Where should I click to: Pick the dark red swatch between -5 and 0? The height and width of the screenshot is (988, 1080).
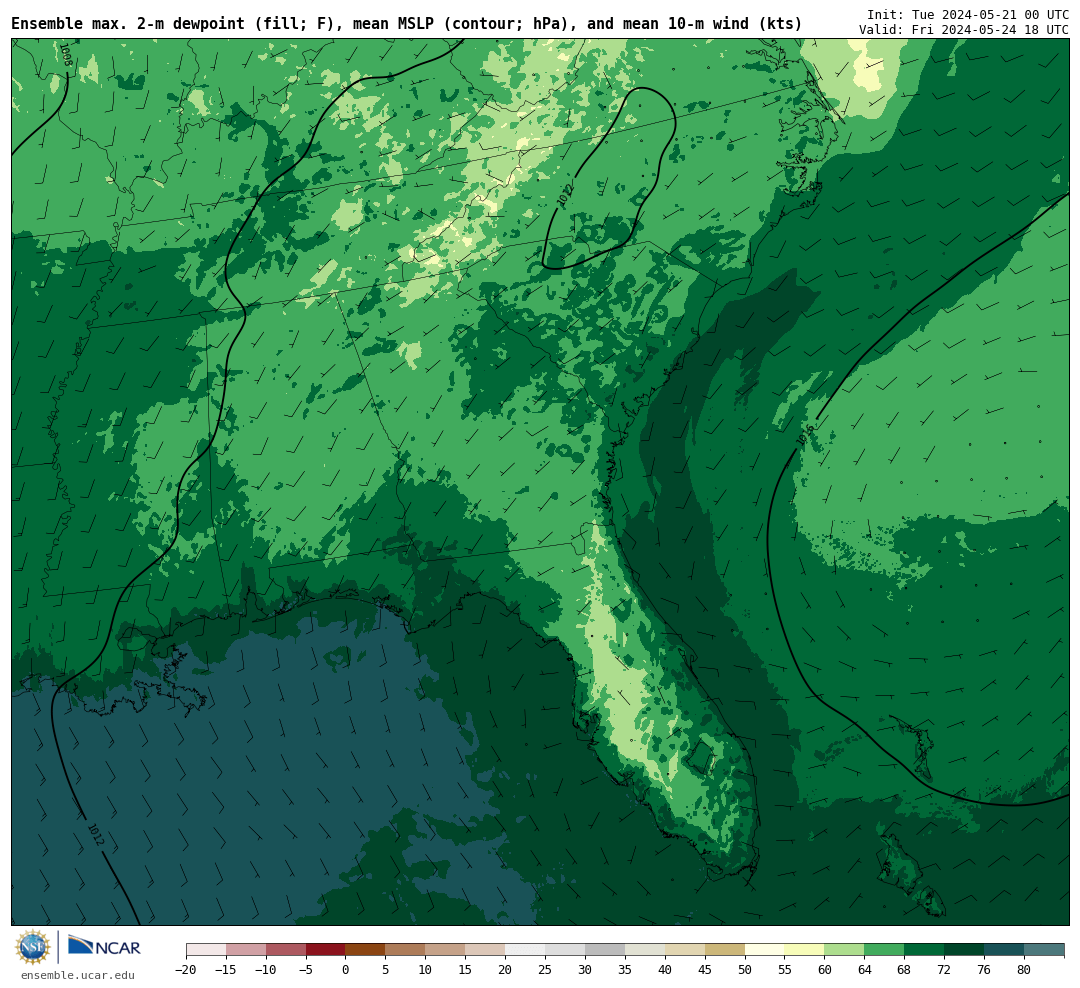pyautogui.click(x=326, y=950)
